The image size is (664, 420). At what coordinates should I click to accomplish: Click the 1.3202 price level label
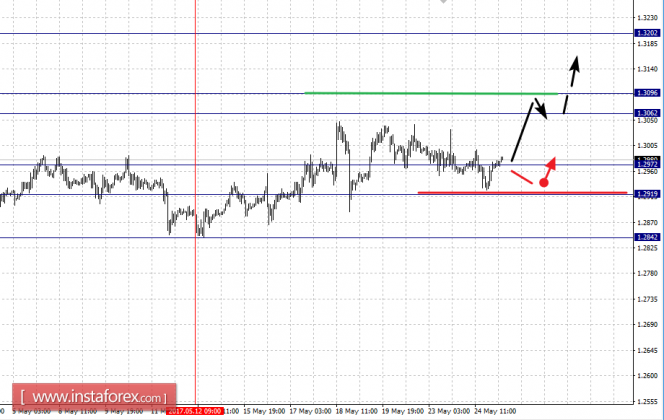[x=647, y=33]
